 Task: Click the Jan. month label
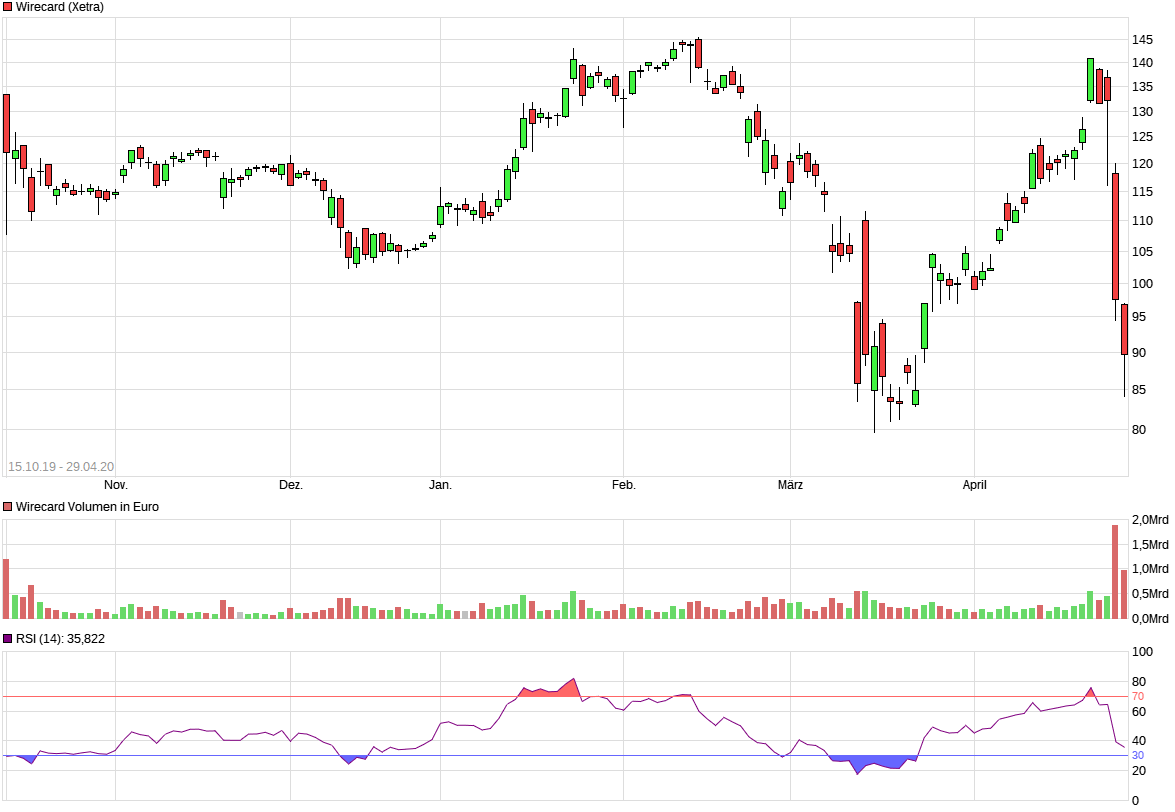click(441, 485)
